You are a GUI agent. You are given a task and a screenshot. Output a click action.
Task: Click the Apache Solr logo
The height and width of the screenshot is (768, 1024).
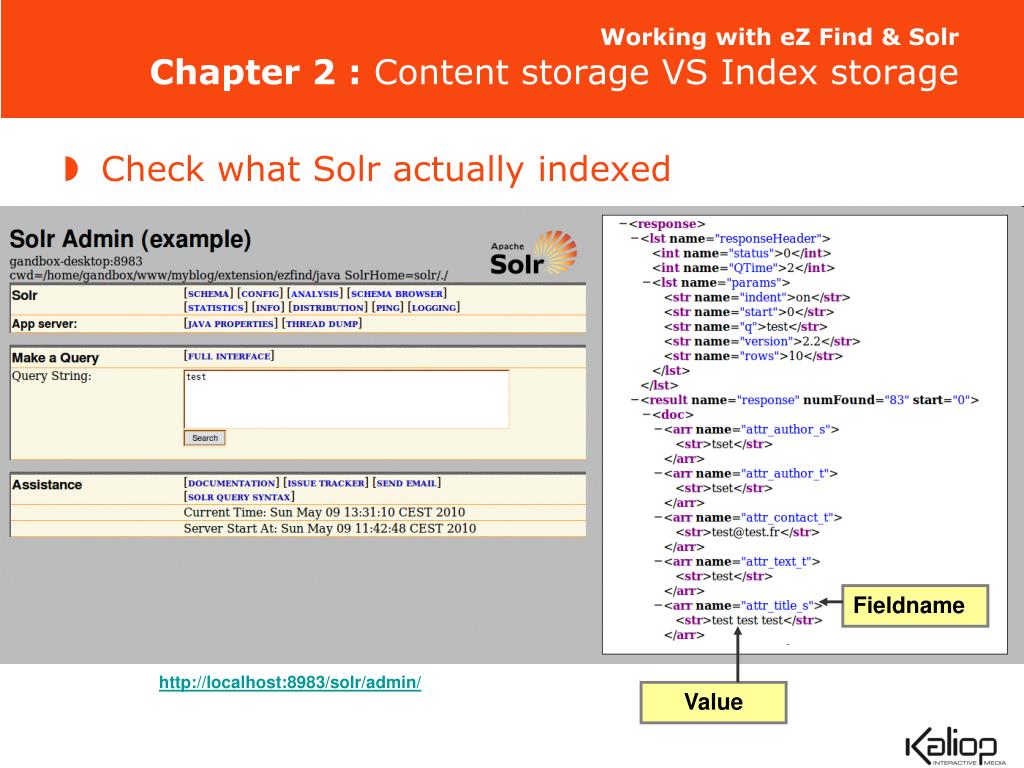click(534, 253)
